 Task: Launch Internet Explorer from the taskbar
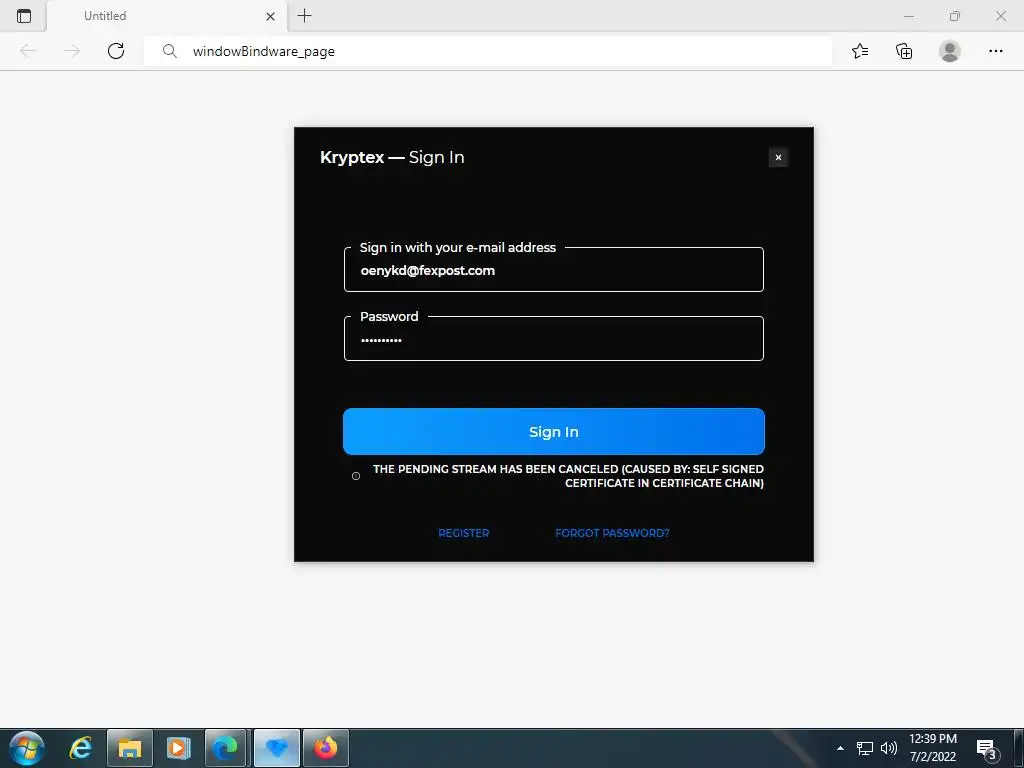[x=80, y=748]
